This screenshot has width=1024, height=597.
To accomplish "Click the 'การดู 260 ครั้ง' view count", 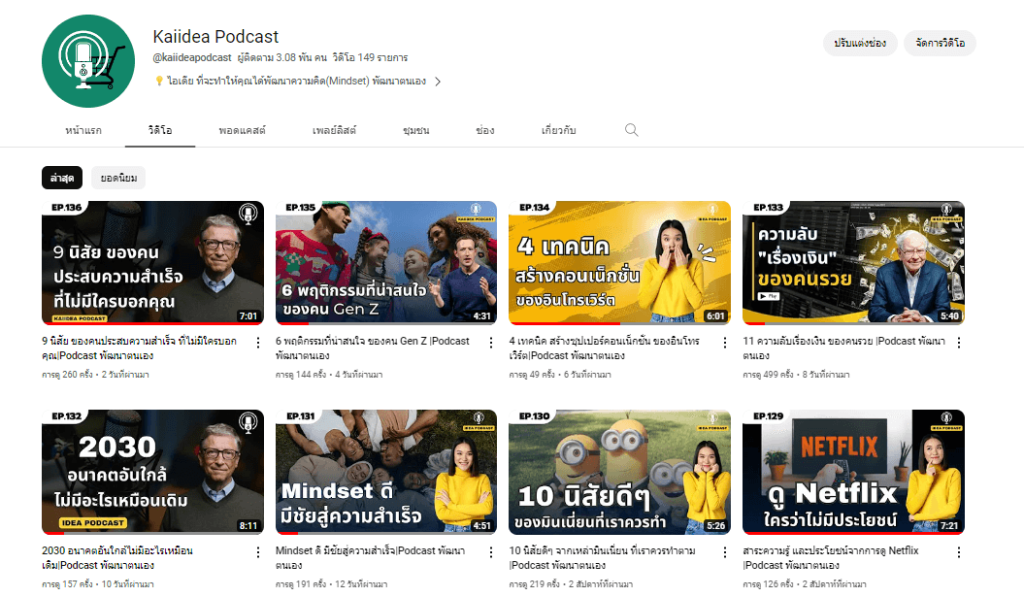I will (x=67, y=375).
